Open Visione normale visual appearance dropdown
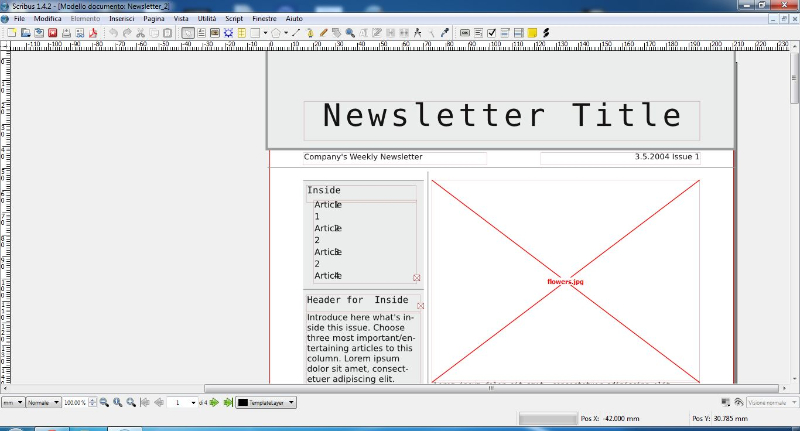800x431 pixels. point(772,402)
